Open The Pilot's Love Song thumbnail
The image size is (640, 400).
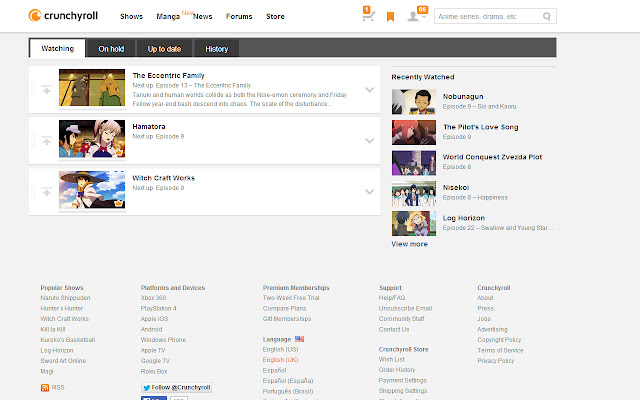414,132
